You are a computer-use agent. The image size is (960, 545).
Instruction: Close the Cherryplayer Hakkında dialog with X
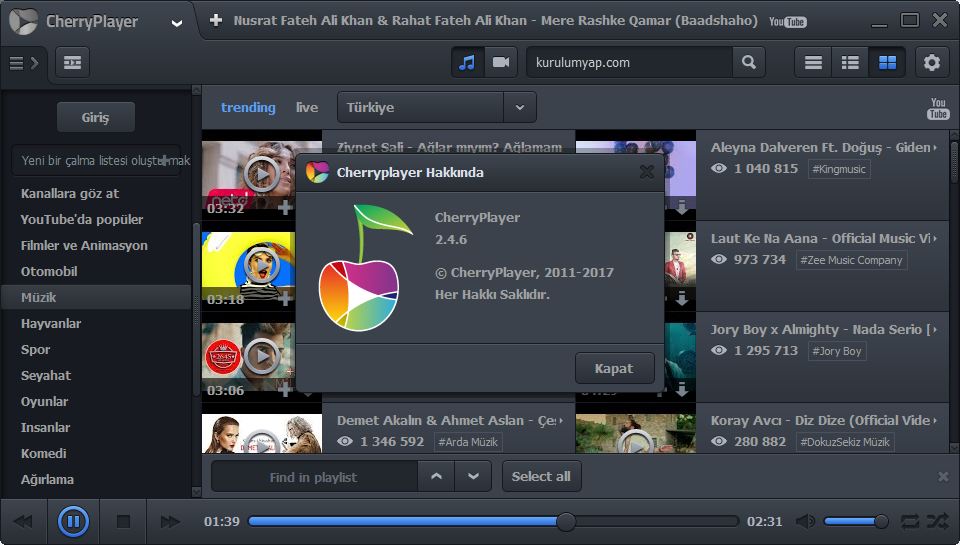tap(647, 172)
